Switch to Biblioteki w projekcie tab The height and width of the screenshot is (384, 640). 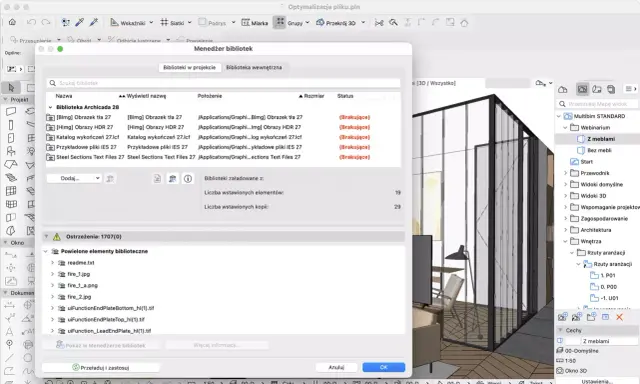click(189, 67)
